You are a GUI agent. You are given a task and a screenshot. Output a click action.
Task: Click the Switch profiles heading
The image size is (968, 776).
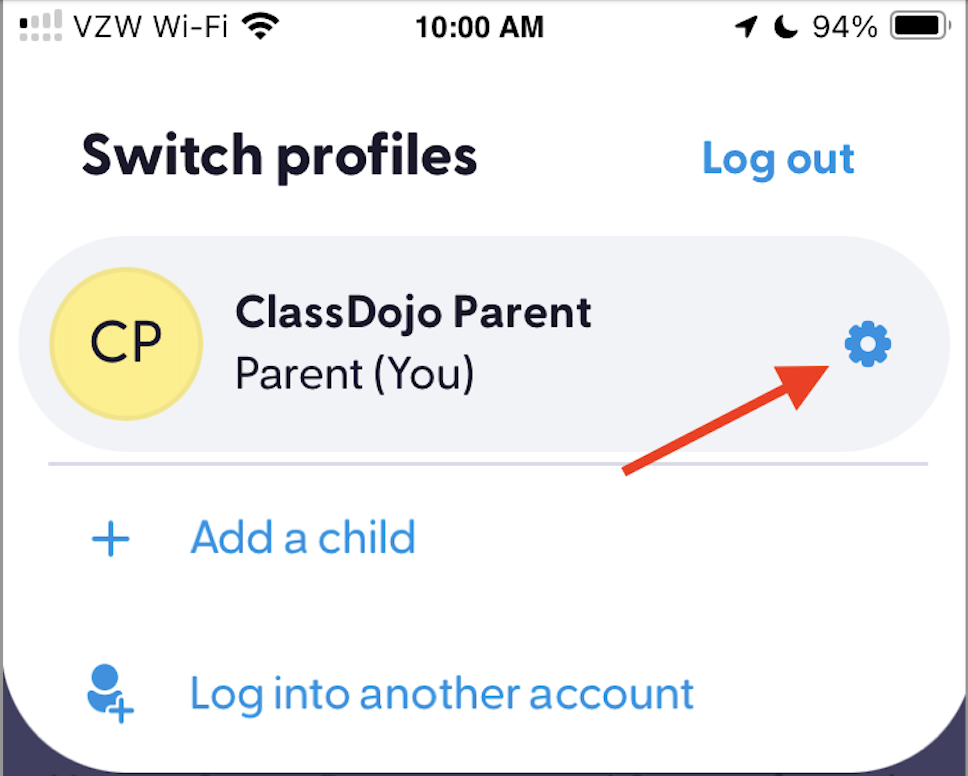point(279,156)
